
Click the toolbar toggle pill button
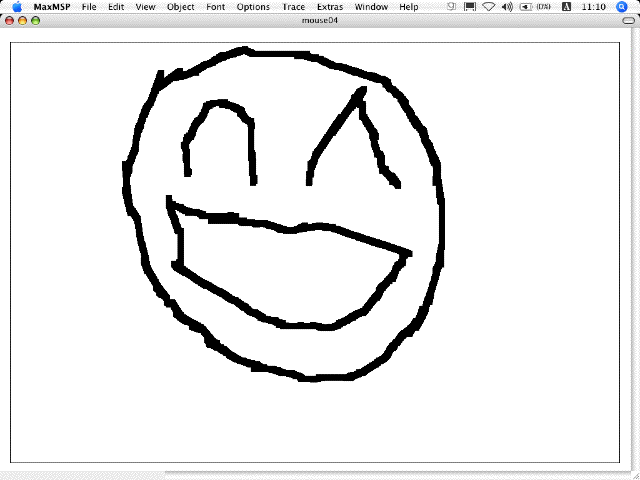(629, 21)
